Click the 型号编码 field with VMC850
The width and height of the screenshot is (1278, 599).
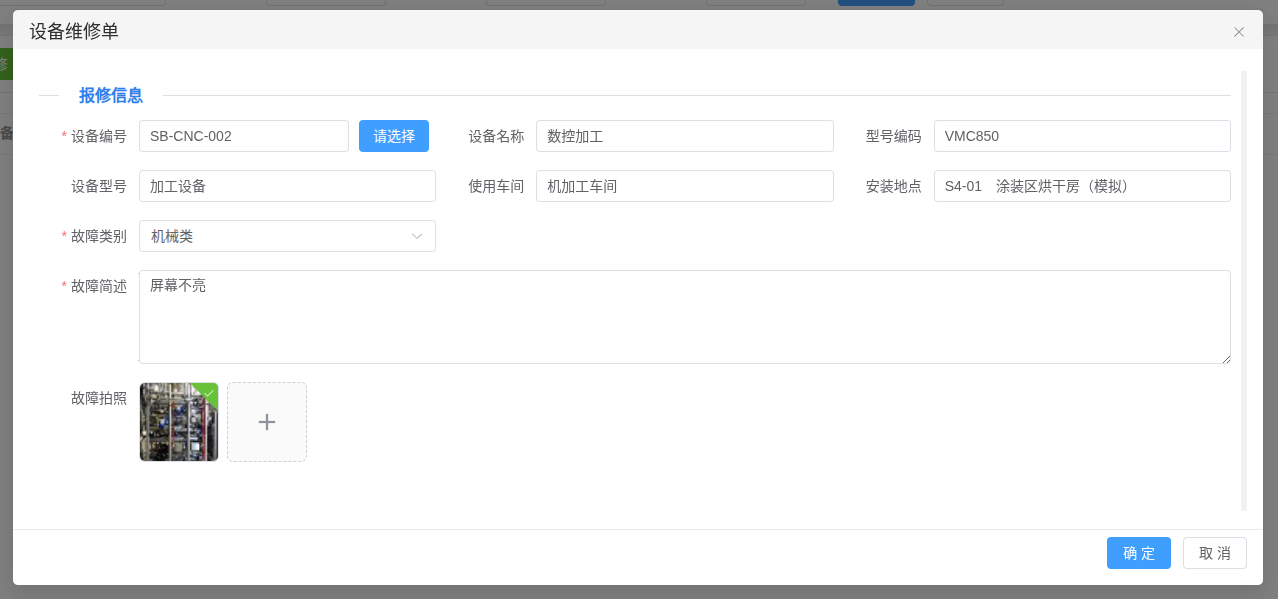point(1082,136)
